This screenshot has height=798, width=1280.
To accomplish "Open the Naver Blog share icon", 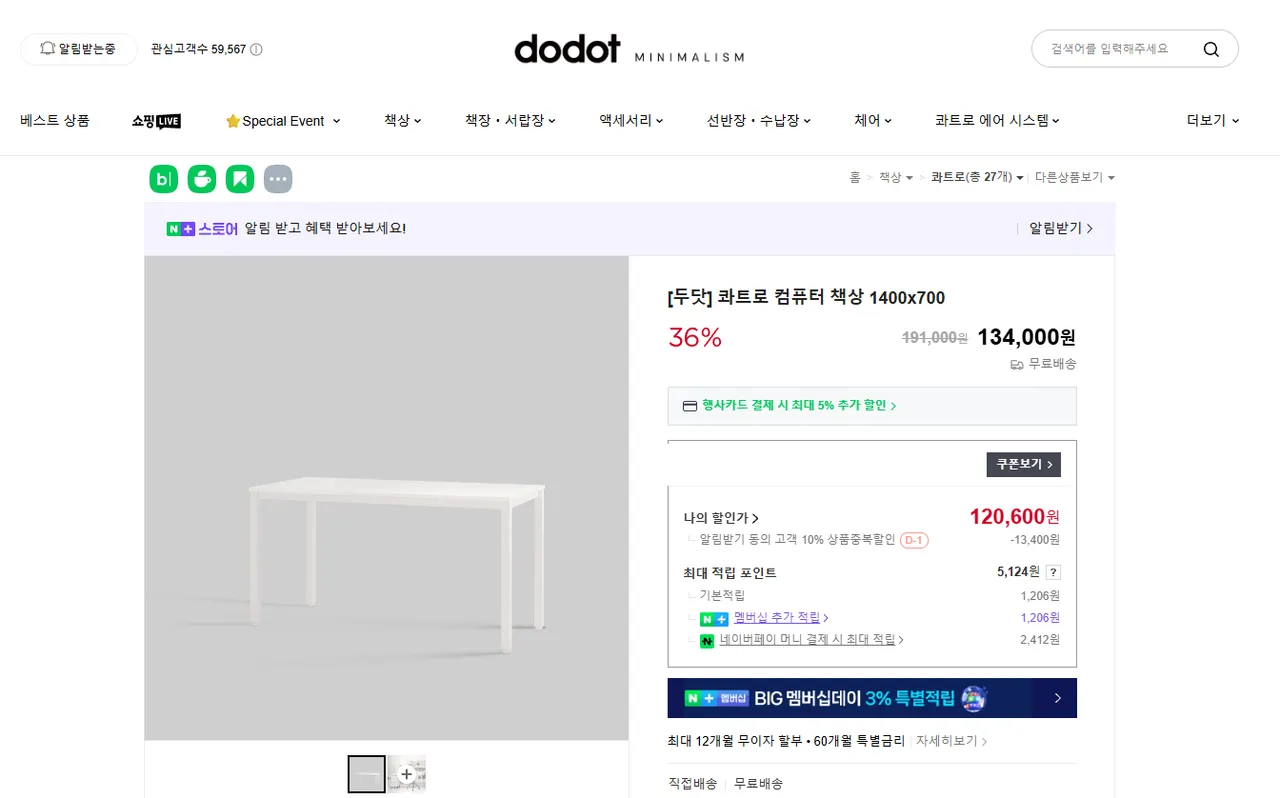I will tap(164, 179).
